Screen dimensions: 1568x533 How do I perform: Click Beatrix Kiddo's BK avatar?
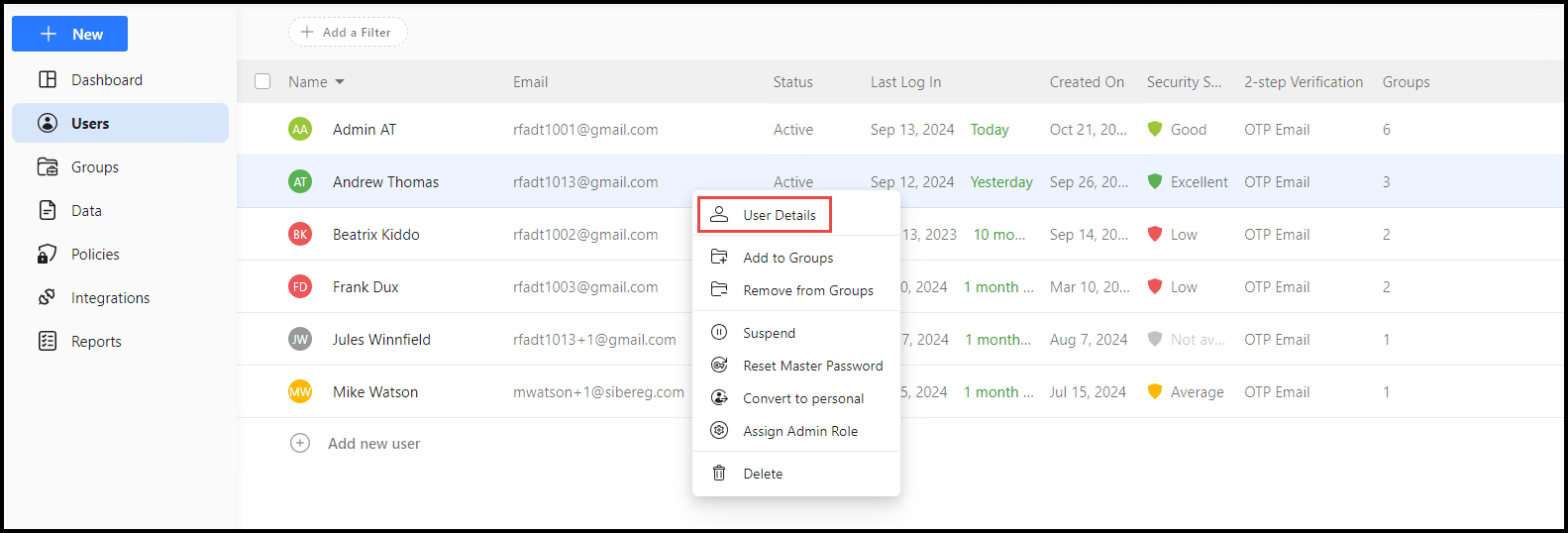pos(300,235)
